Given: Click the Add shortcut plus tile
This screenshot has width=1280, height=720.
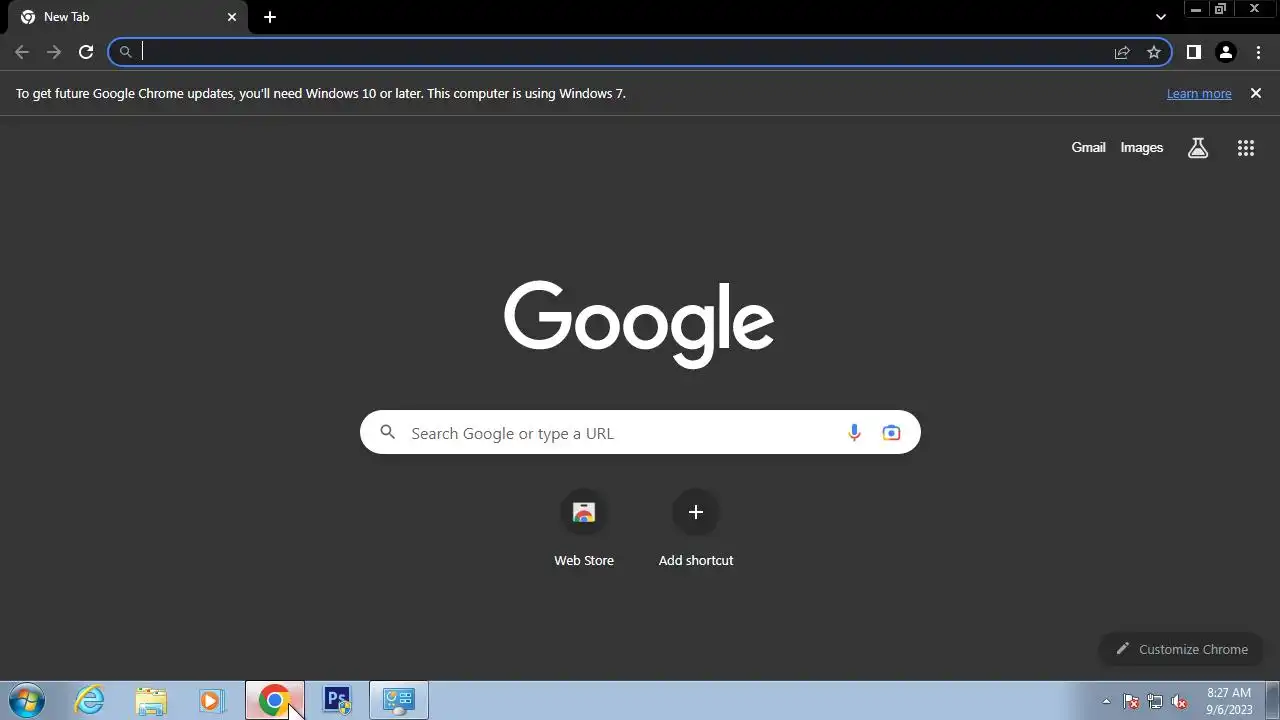Looking at the screenshot, I should pyautogui.click(x=696, y=512).
